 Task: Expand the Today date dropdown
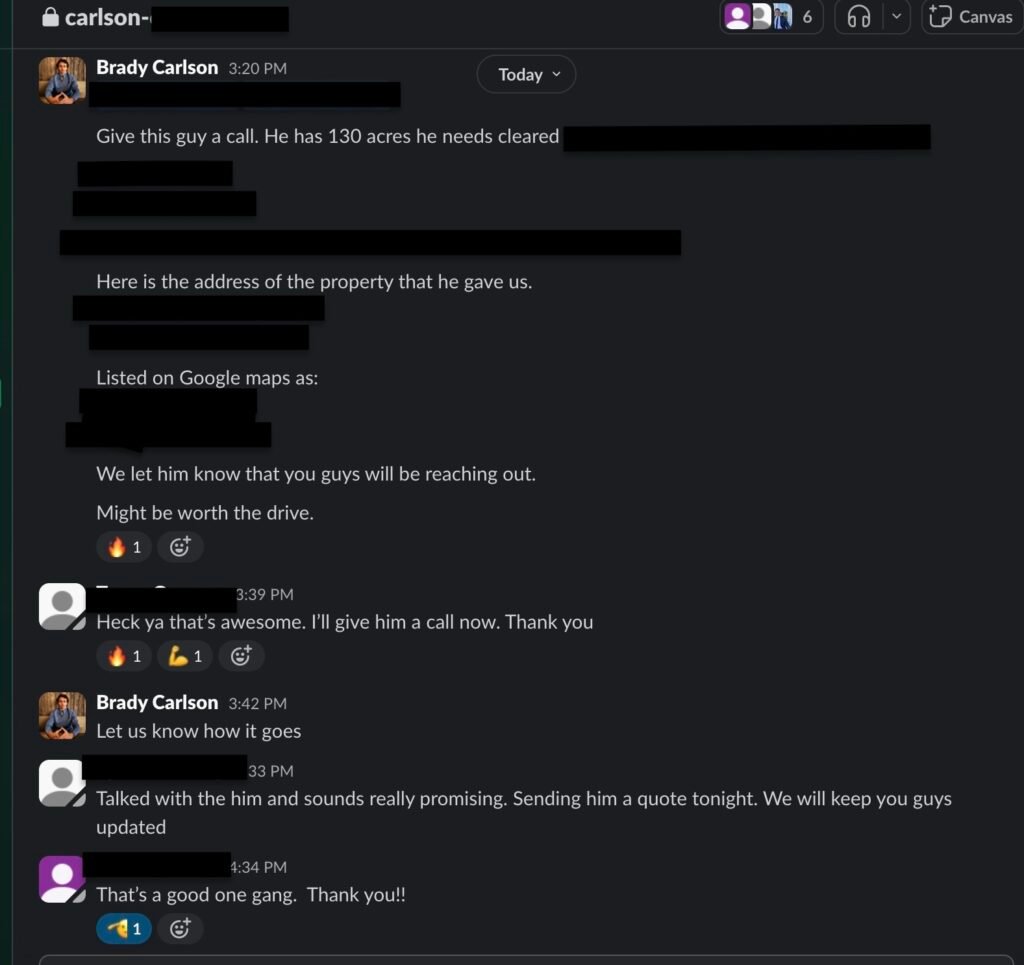pos(526,74)
